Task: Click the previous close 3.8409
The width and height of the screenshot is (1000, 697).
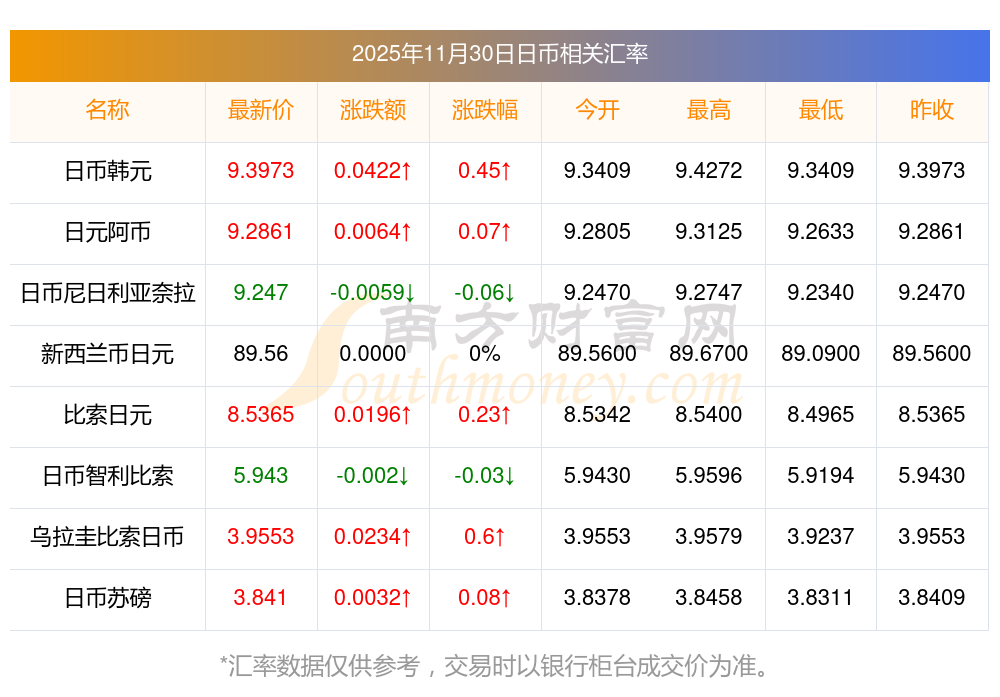Action: (932, 598)
